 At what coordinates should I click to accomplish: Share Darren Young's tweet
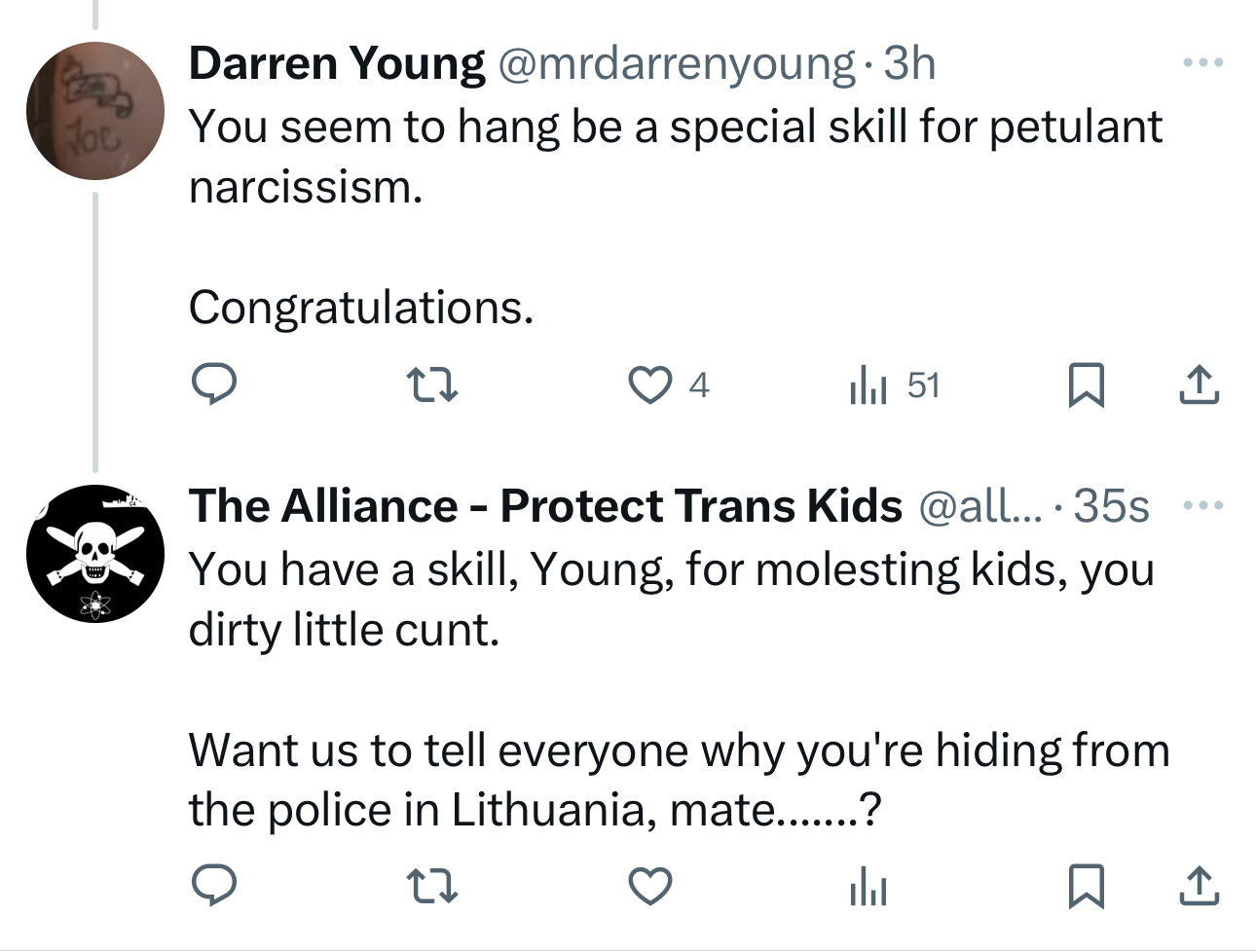pyautogui.click(x=1199, y=384)
